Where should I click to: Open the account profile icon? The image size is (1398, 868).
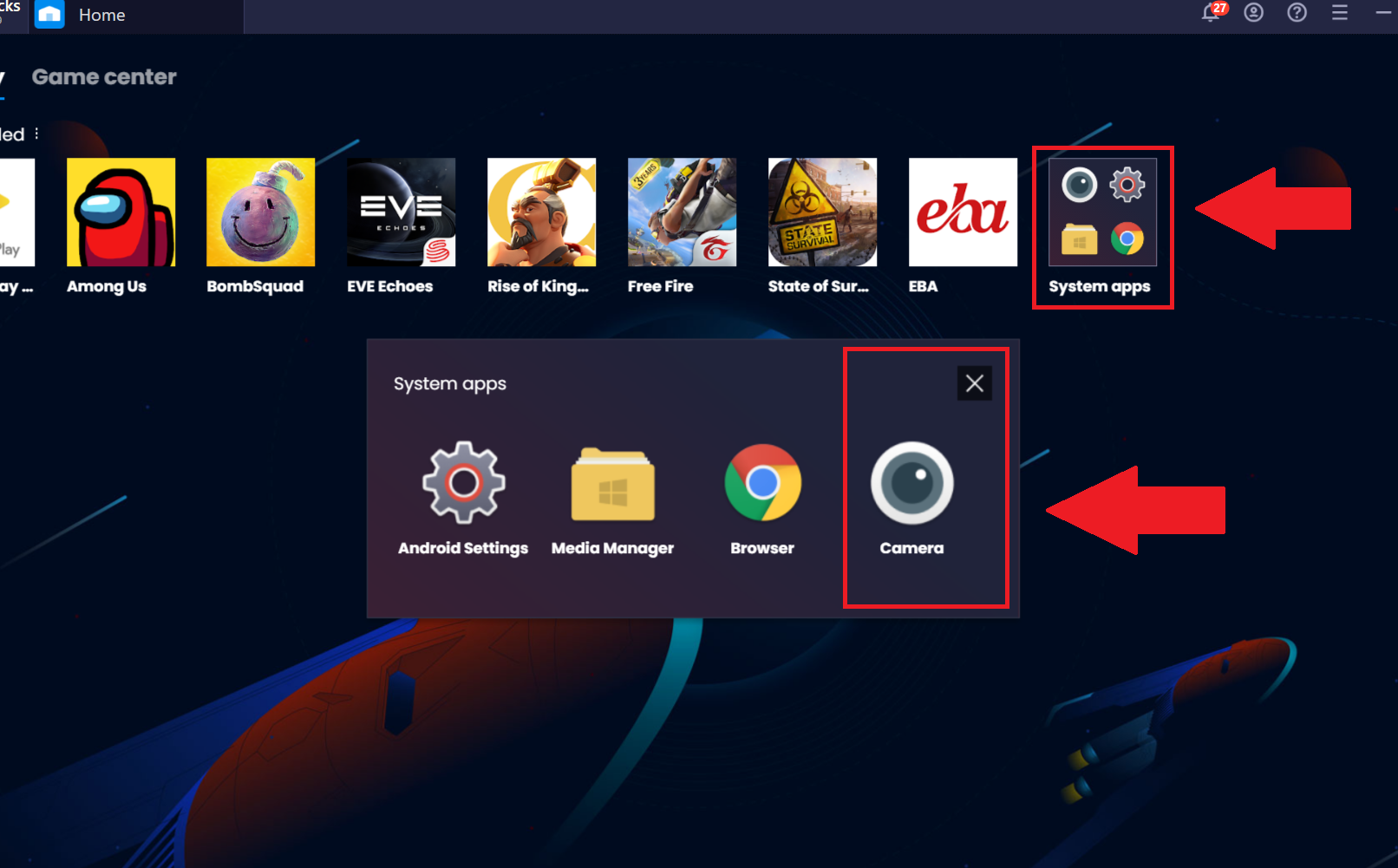(x=1254, y=12)
